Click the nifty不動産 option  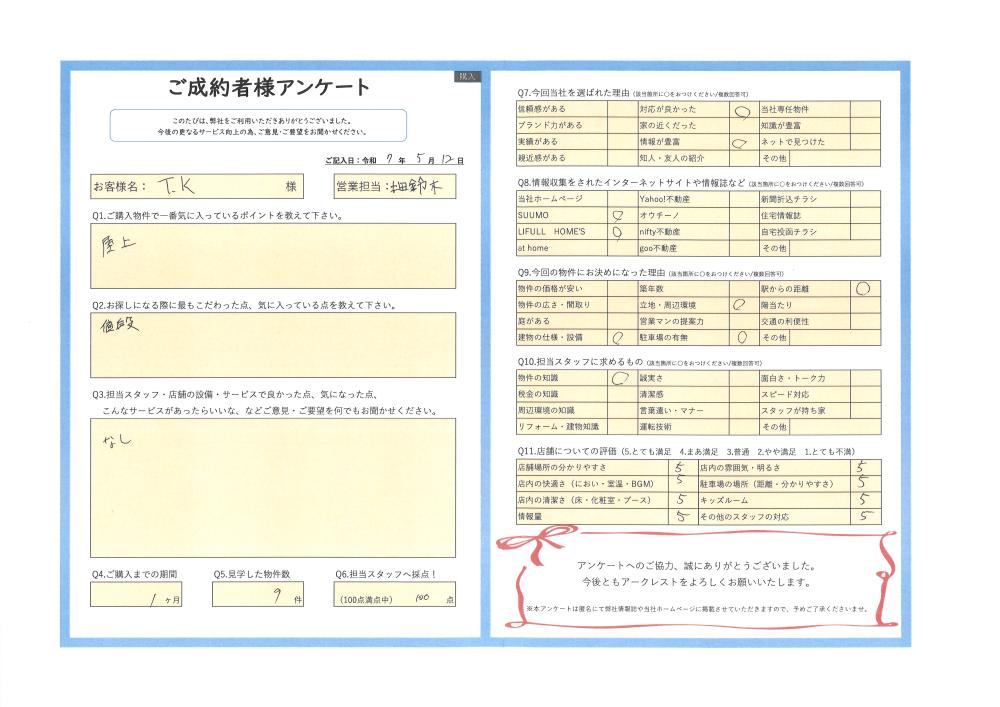660,232
